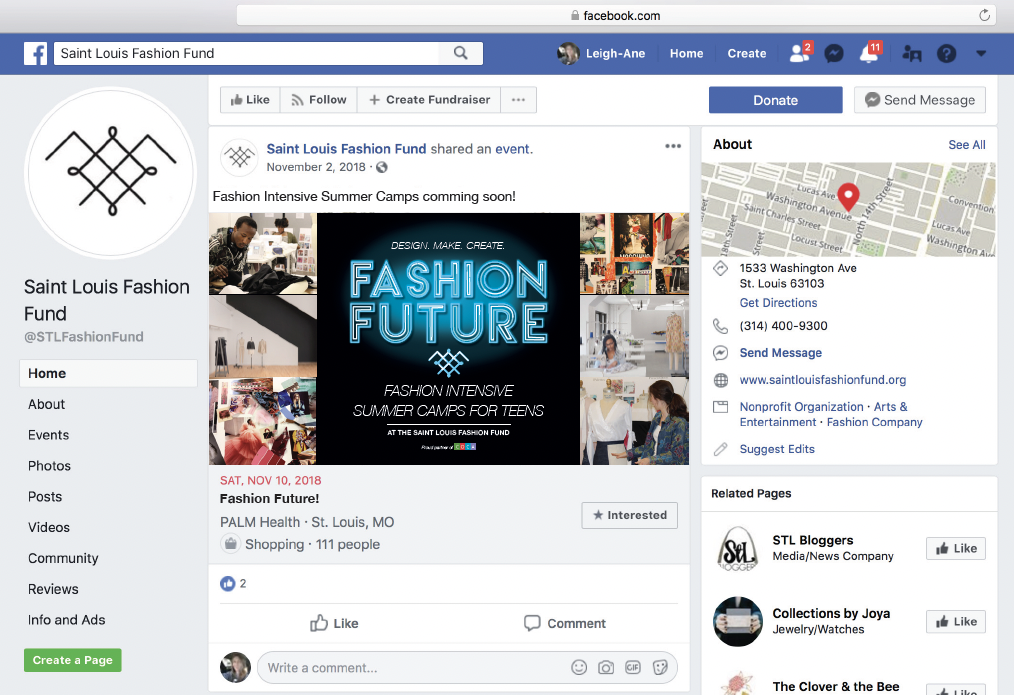Open the post options ellipsis menu

pyautogui.click(x=672, y=145)
